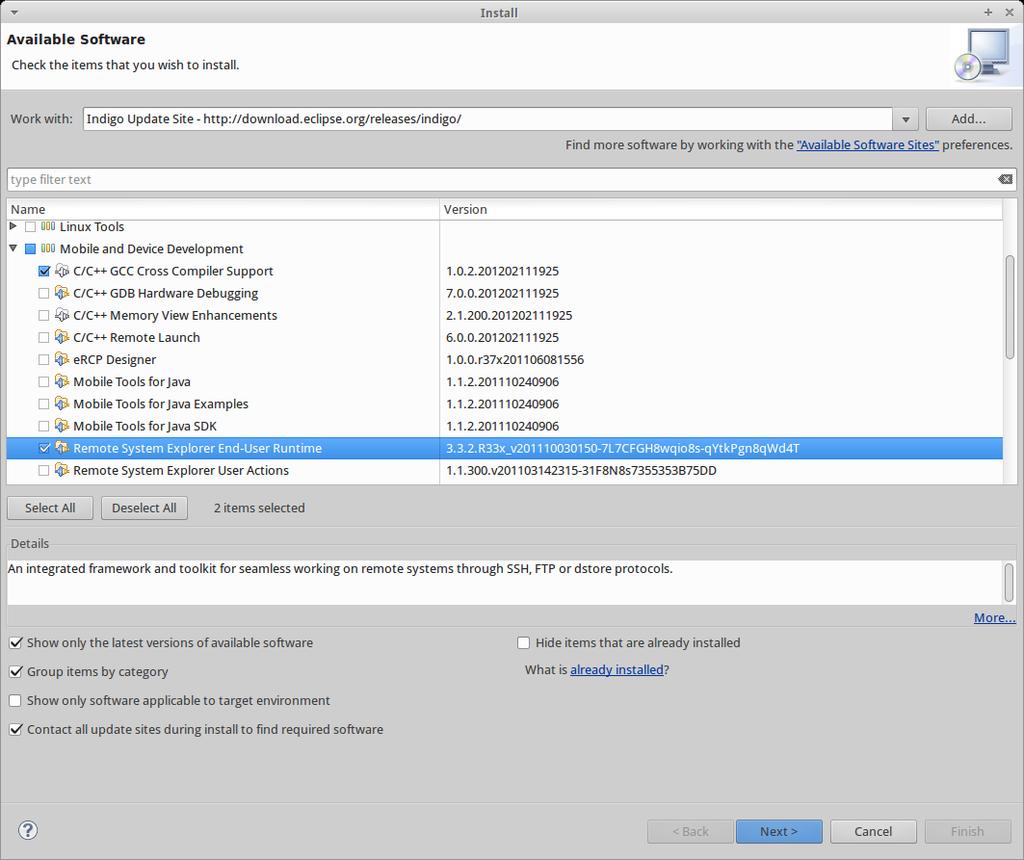Maximize the Install window with plus icon
The image size is (1024, 860).
tap(988, 12)
